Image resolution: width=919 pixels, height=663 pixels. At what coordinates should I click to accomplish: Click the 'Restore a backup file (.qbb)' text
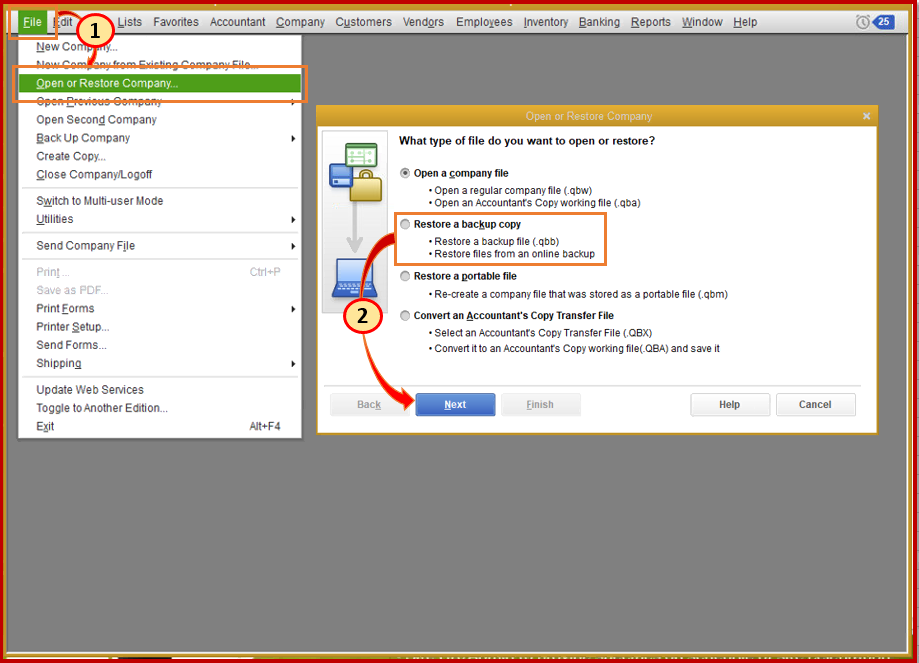pos(496,242)
